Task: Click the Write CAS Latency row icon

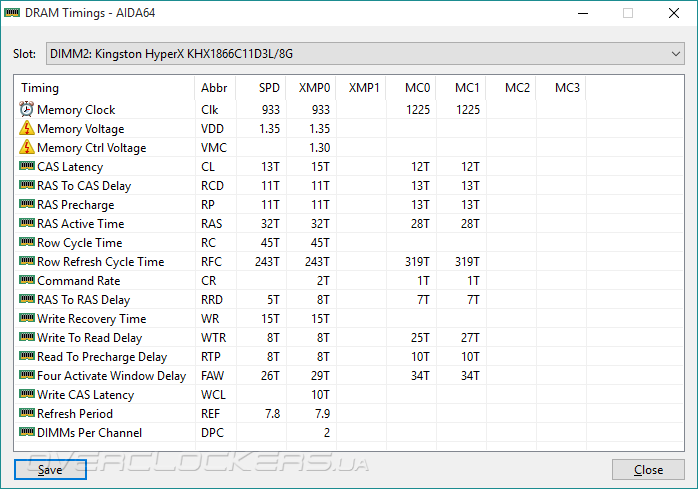Action: [x=26, y=395]
